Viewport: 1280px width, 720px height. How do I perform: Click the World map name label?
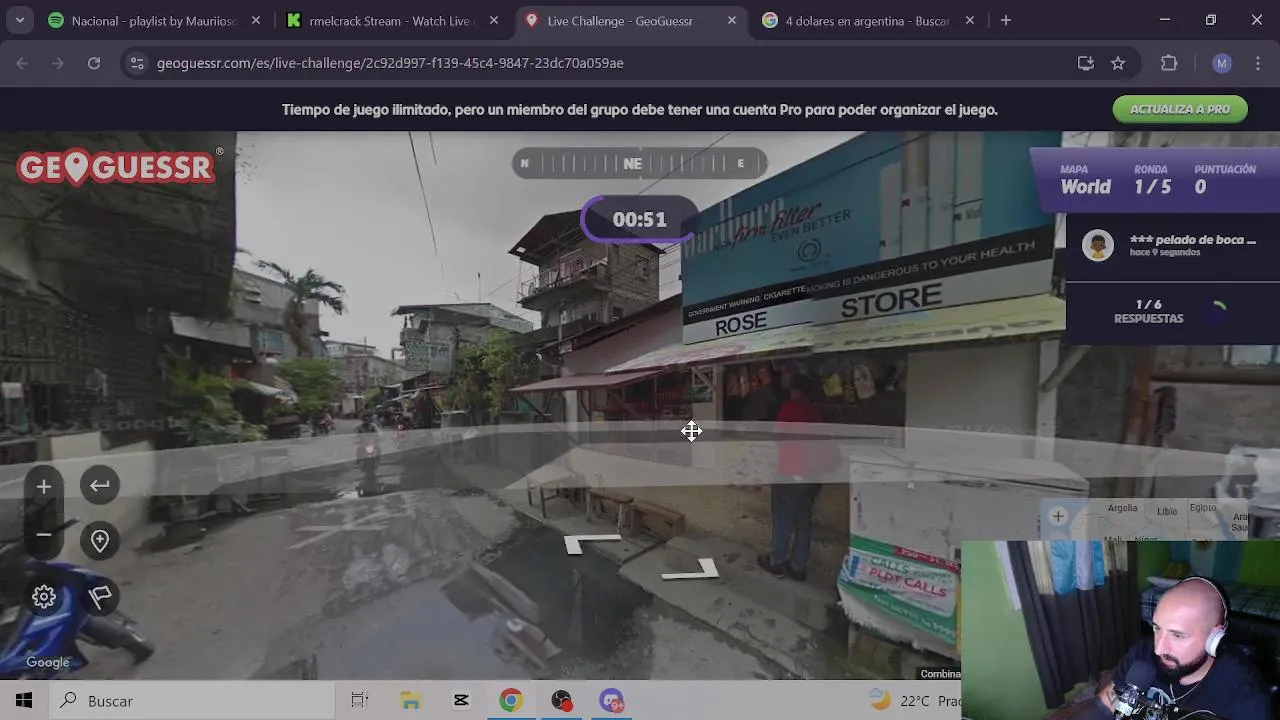point(1085,187)
